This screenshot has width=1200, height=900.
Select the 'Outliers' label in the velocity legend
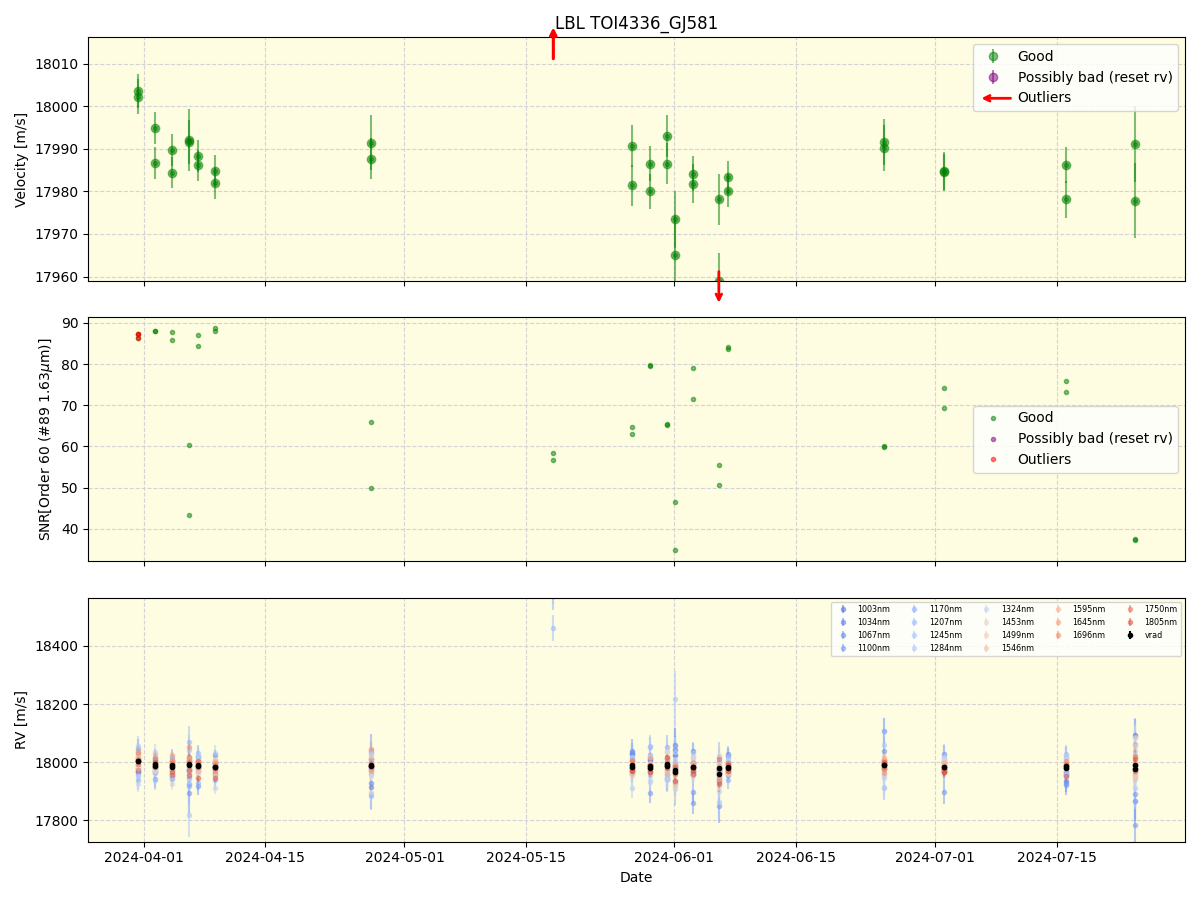[x=1044, y=98]
